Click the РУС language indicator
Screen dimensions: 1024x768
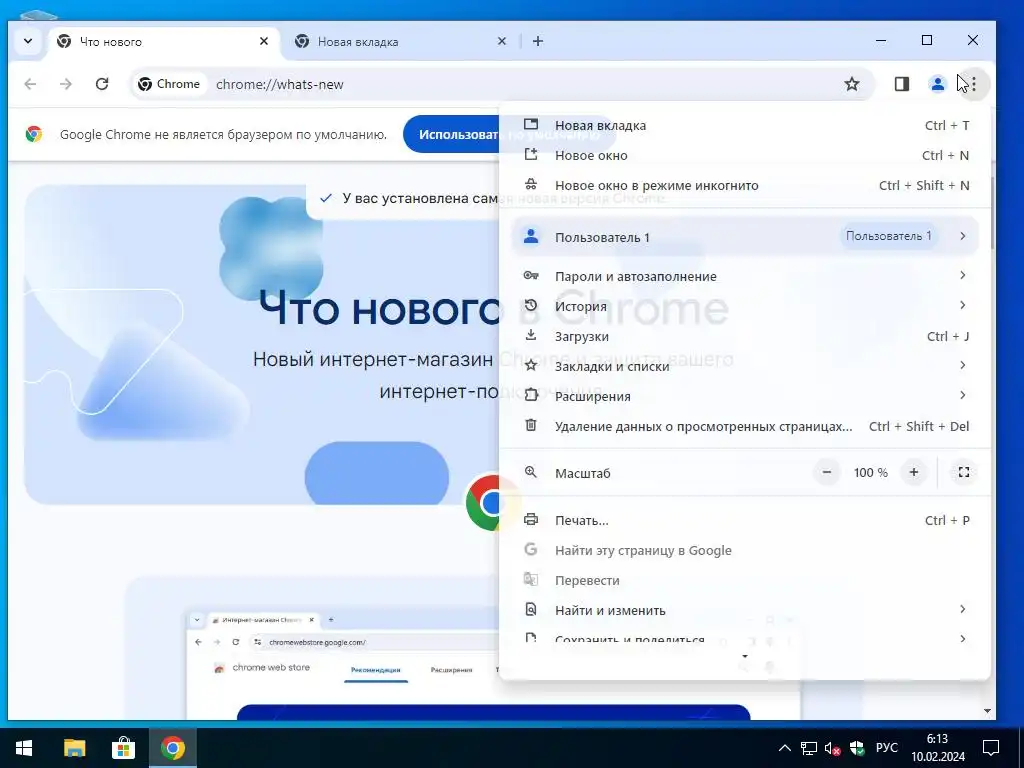tap(886, 748)
